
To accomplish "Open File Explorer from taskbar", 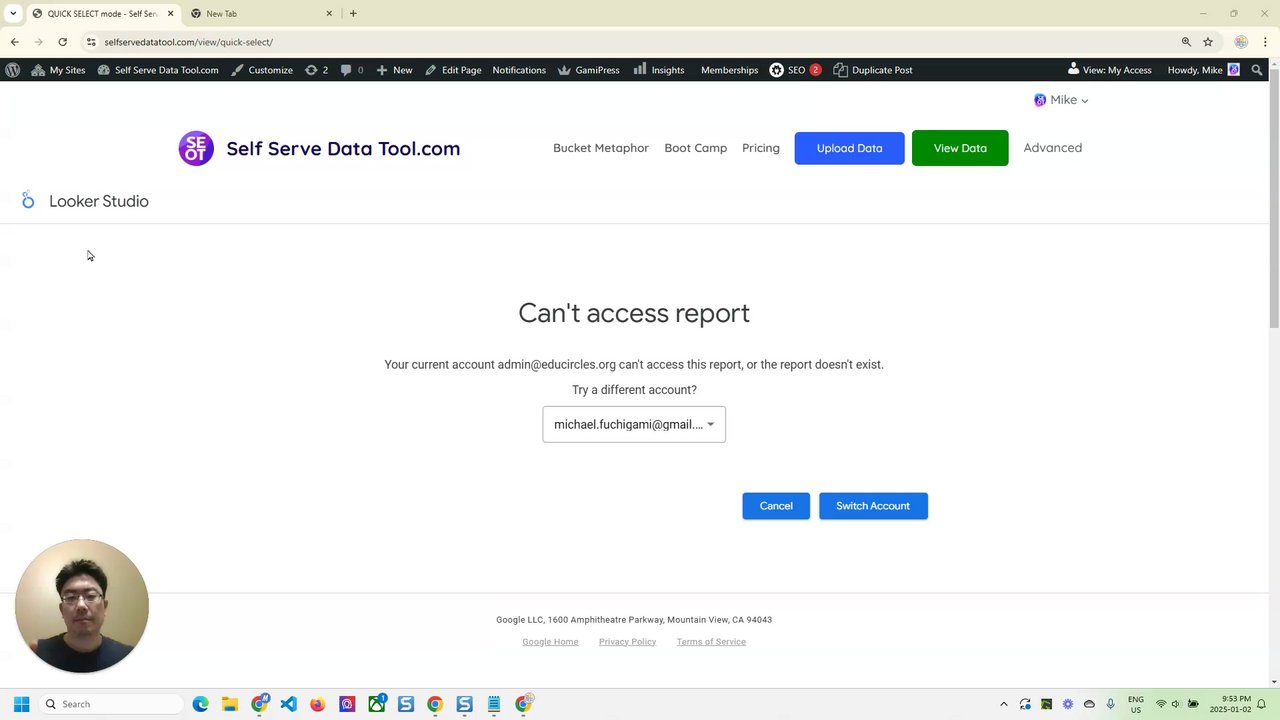I will (x=229, y=704).
